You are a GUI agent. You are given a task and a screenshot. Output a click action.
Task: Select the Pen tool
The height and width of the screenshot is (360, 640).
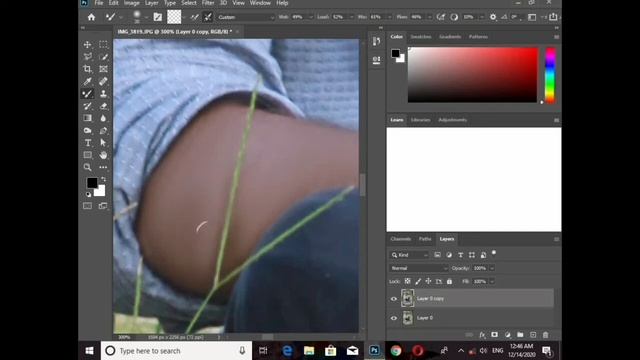[103, 131]
